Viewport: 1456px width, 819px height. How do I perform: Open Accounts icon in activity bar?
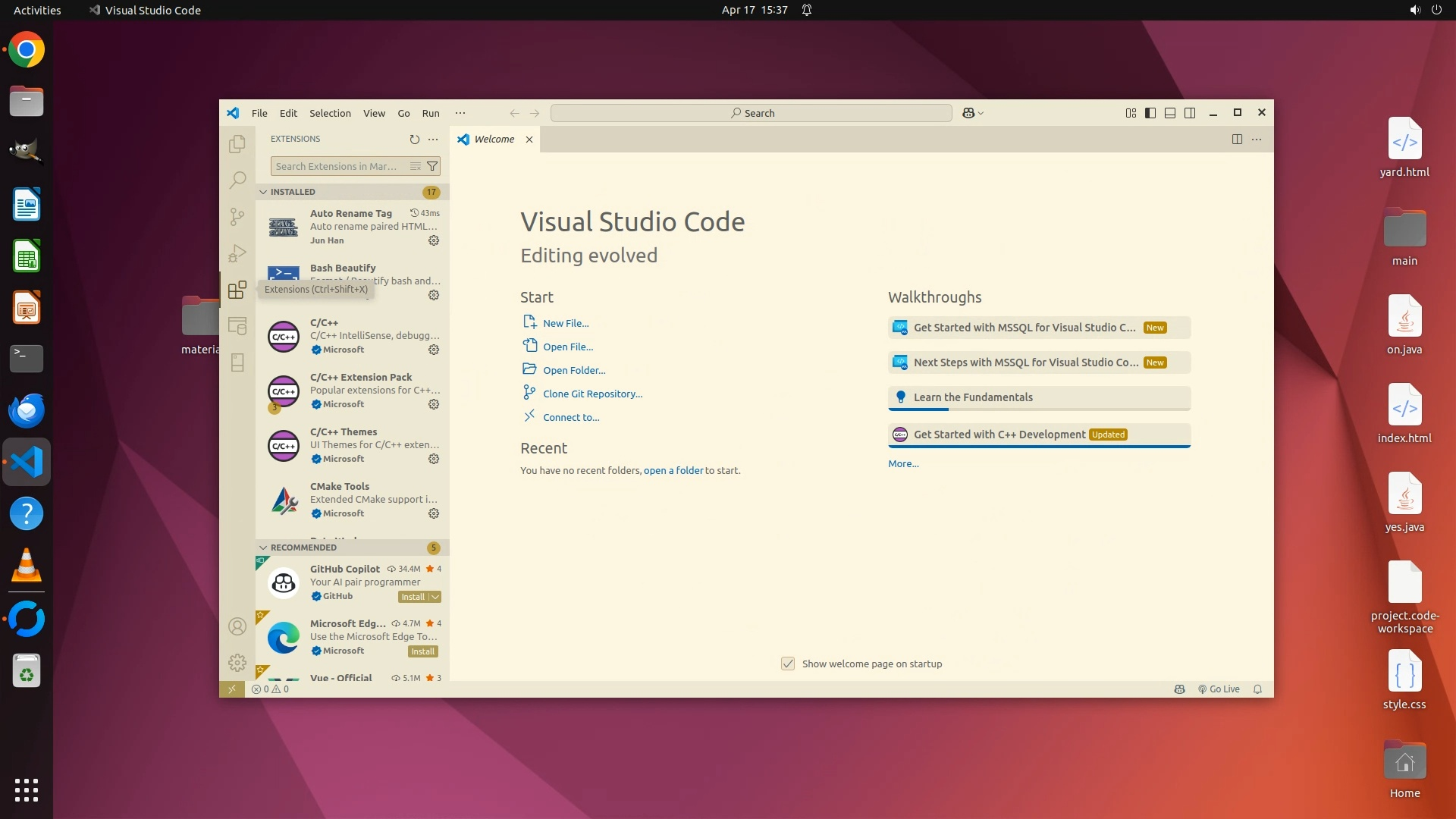(237, 626)
